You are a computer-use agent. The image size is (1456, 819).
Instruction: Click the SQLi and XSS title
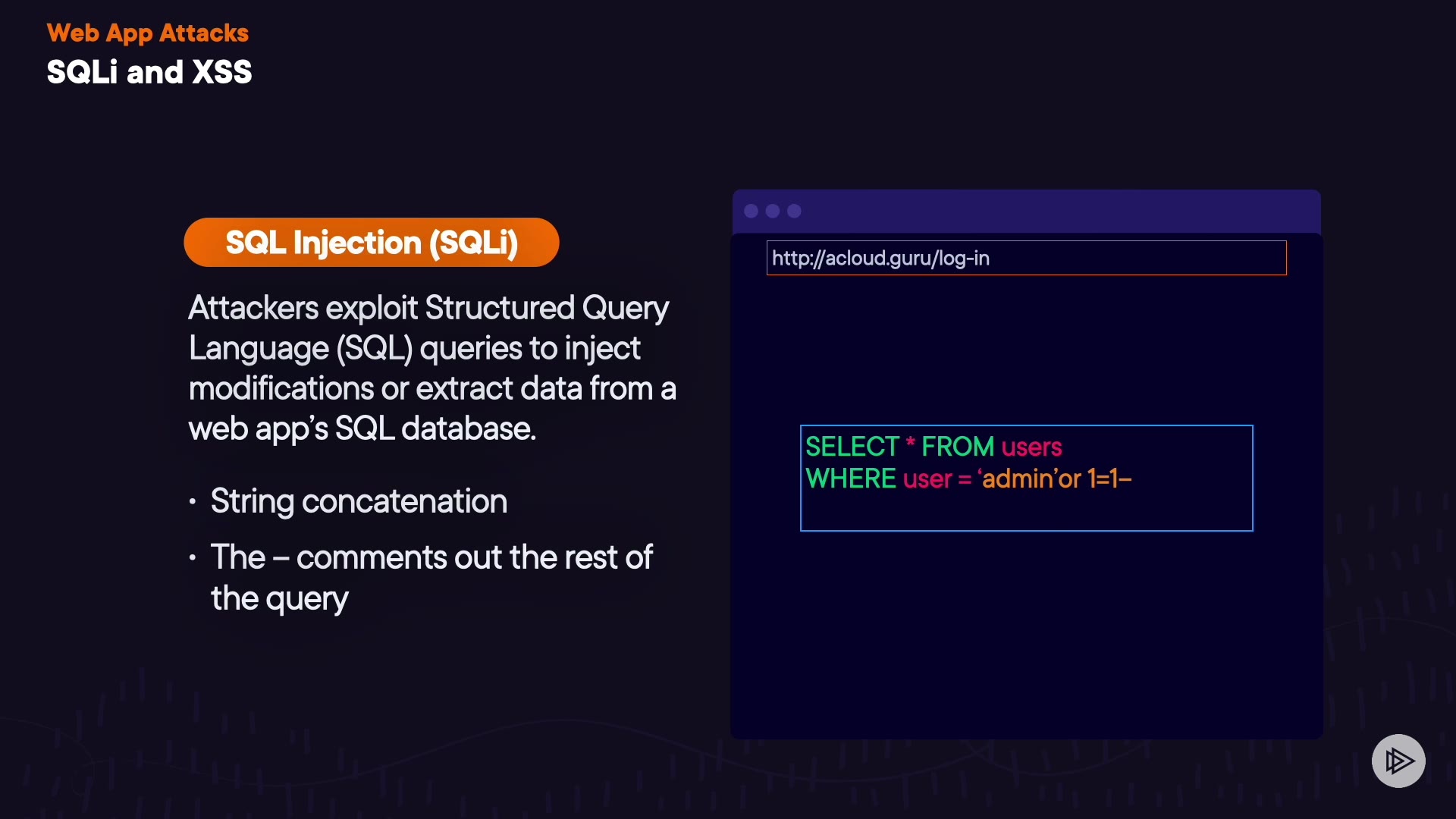[149, 72]
